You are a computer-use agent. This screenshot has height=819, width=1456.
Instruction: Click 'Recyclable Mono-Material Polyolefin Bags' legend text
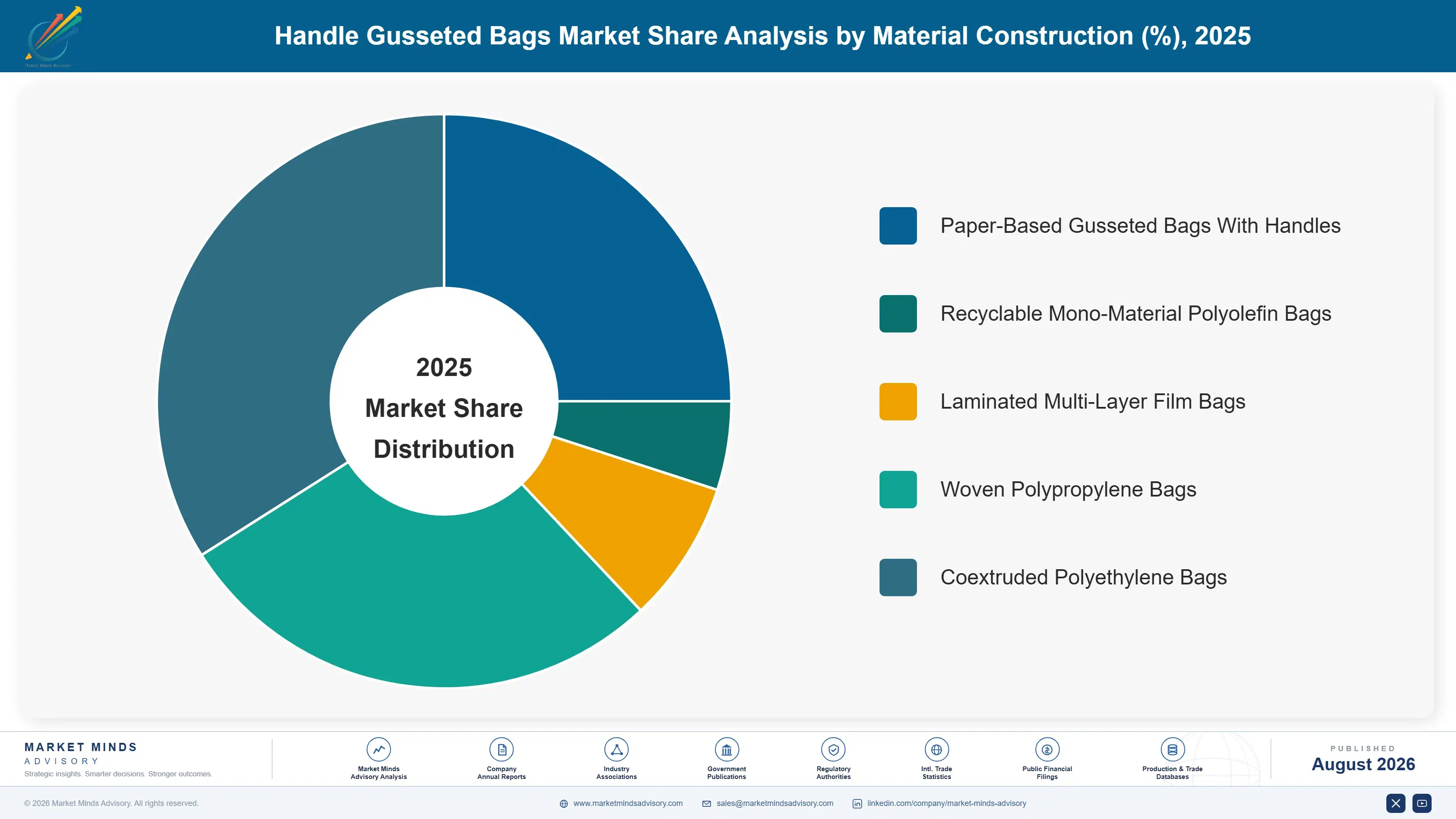click(x=1136, y=313)
